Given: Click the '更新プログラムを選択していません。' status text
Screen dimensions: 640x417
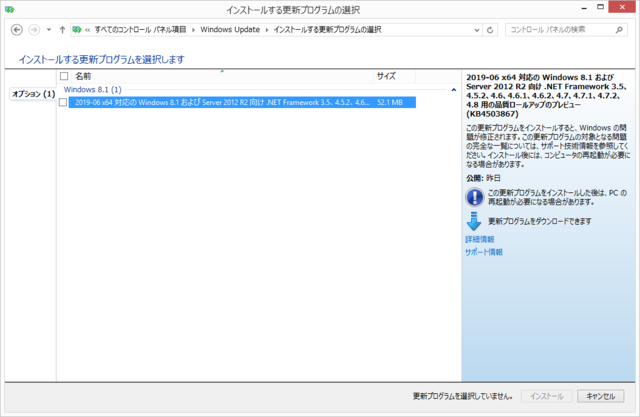Looking at the screenshot, I should [x=463, y=396].
